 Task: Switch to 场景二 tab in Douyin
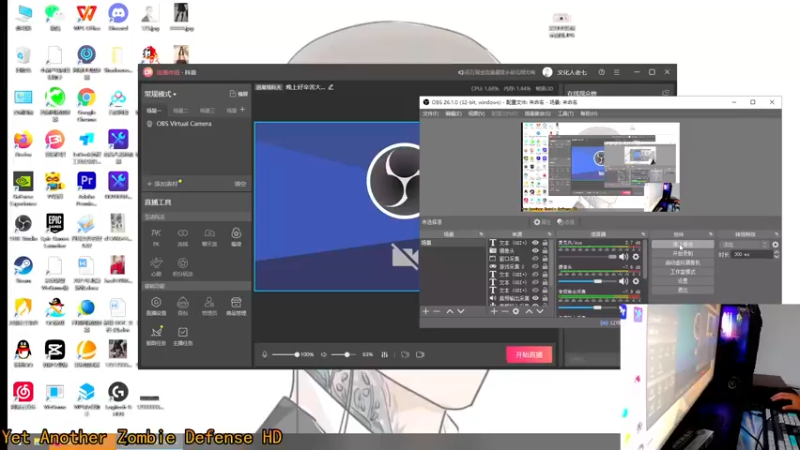click(x=180, y=110)
